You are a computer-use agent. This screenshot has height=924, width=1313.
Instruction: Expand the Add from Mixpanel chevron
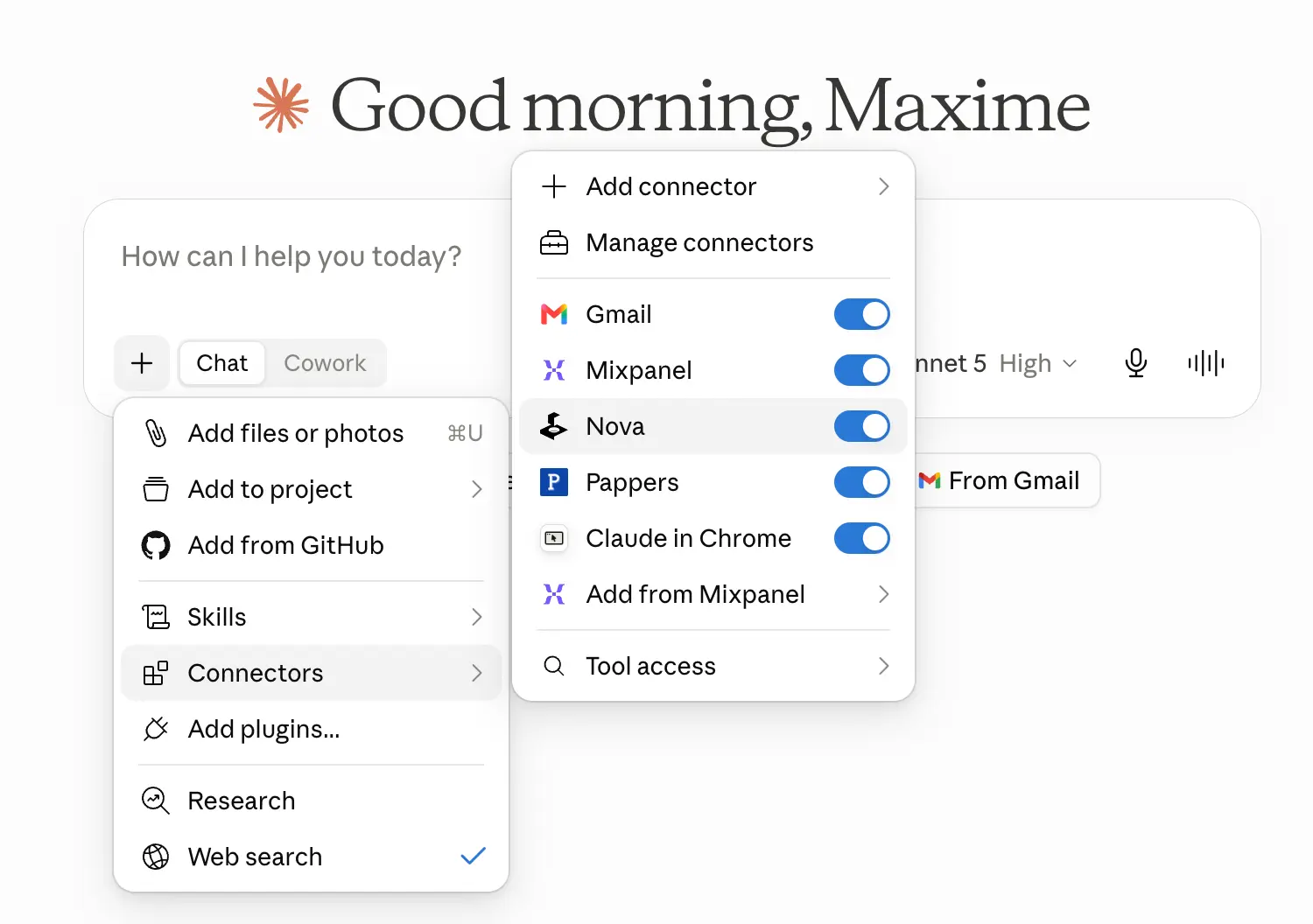pyautogui.click(x=883, y=594)
